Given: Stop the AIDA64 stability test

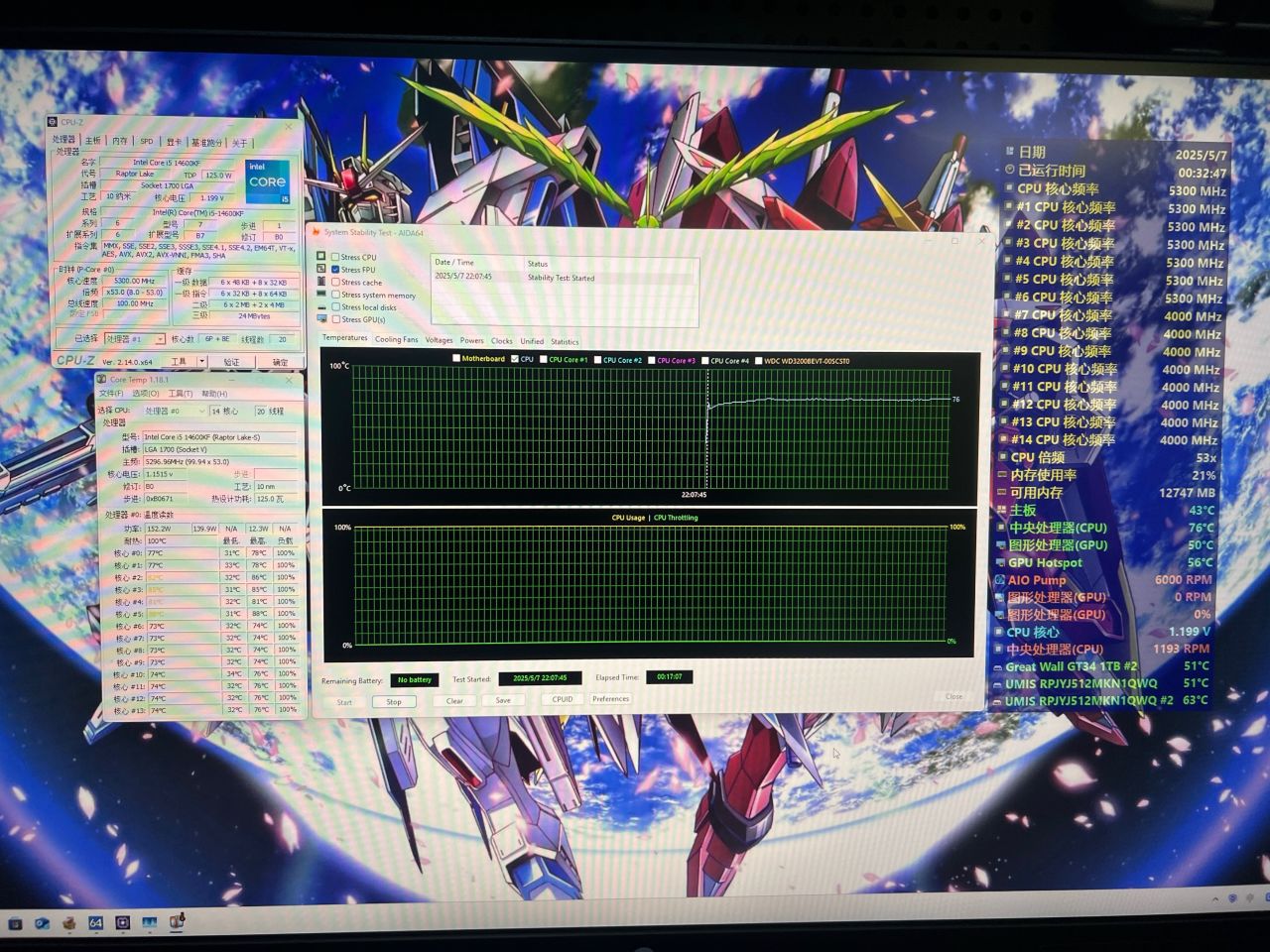Looking at the screenshot, I should click(394, 702).
